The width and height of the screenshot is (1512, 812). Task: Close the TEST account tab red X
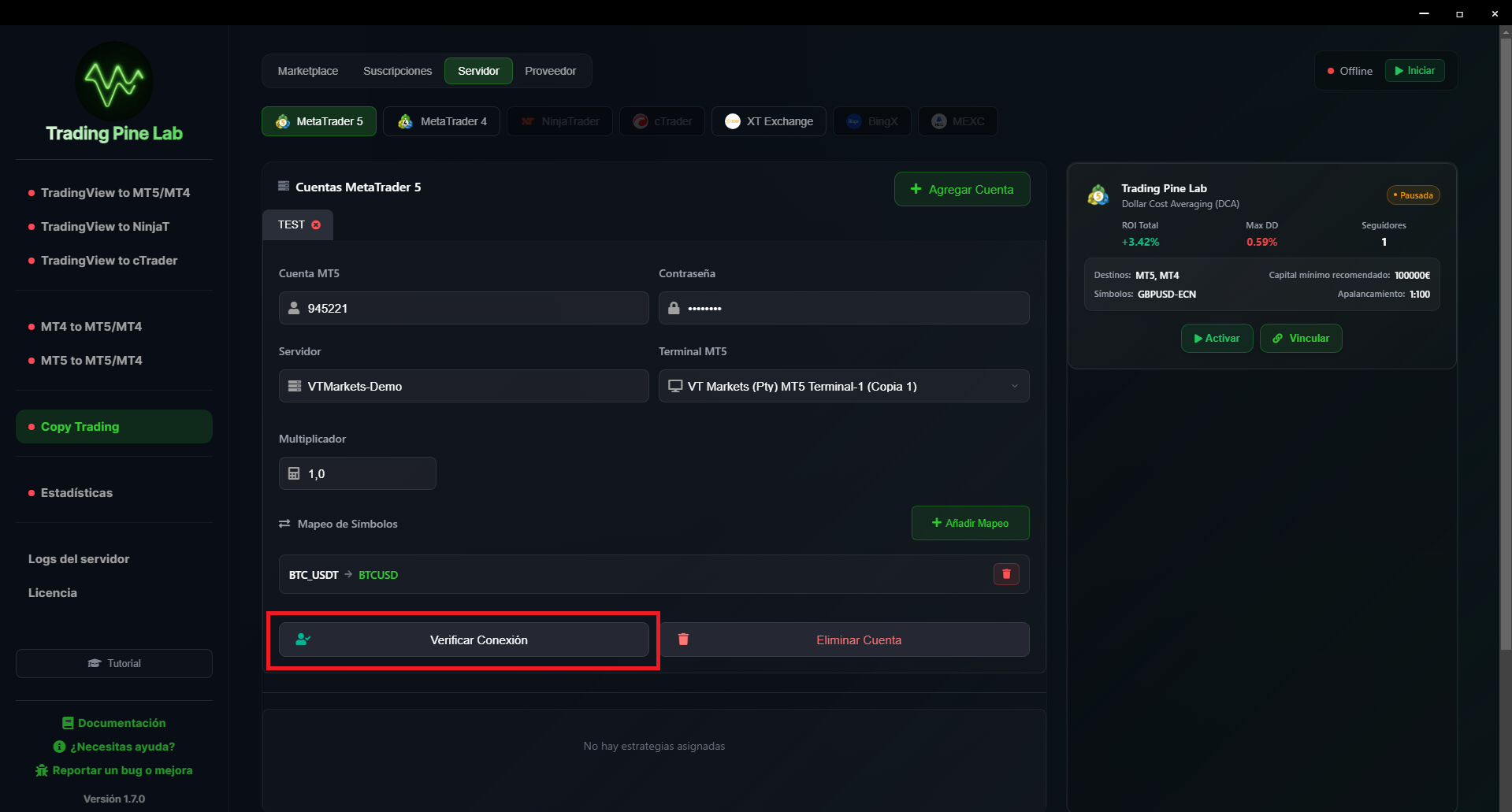[x=316, y=225]
